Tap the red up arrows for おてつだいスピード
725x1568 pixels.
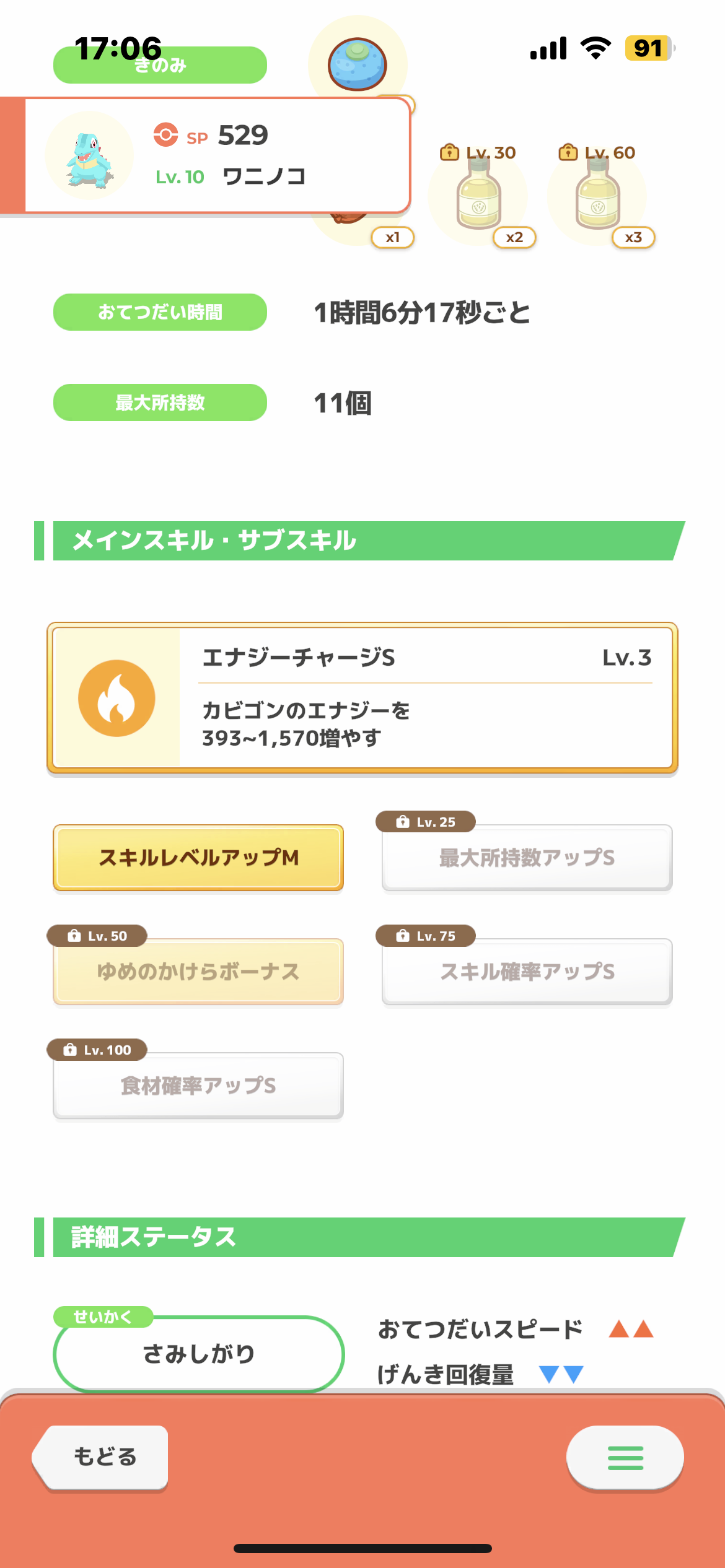(x=631, y=1329)
